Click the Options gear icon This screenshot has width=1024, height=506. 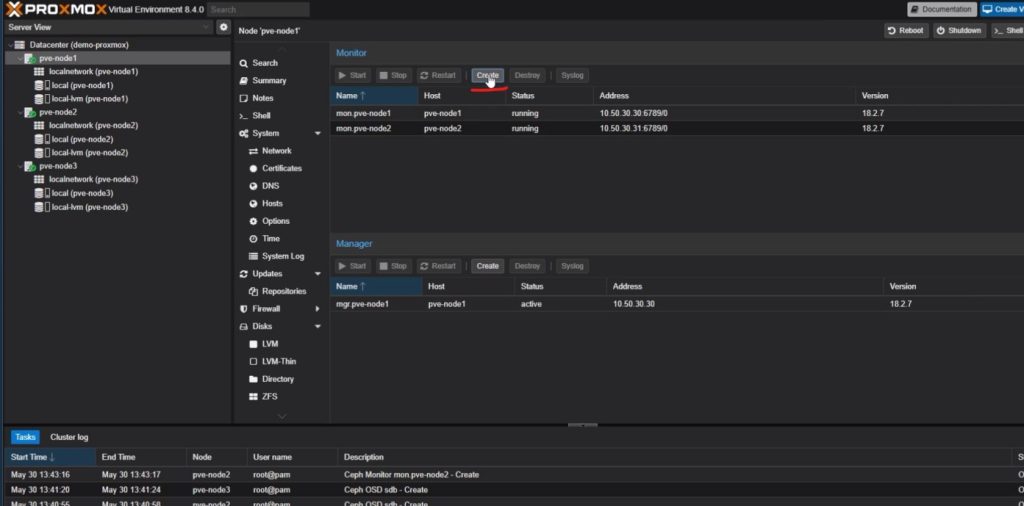point(253,221)
